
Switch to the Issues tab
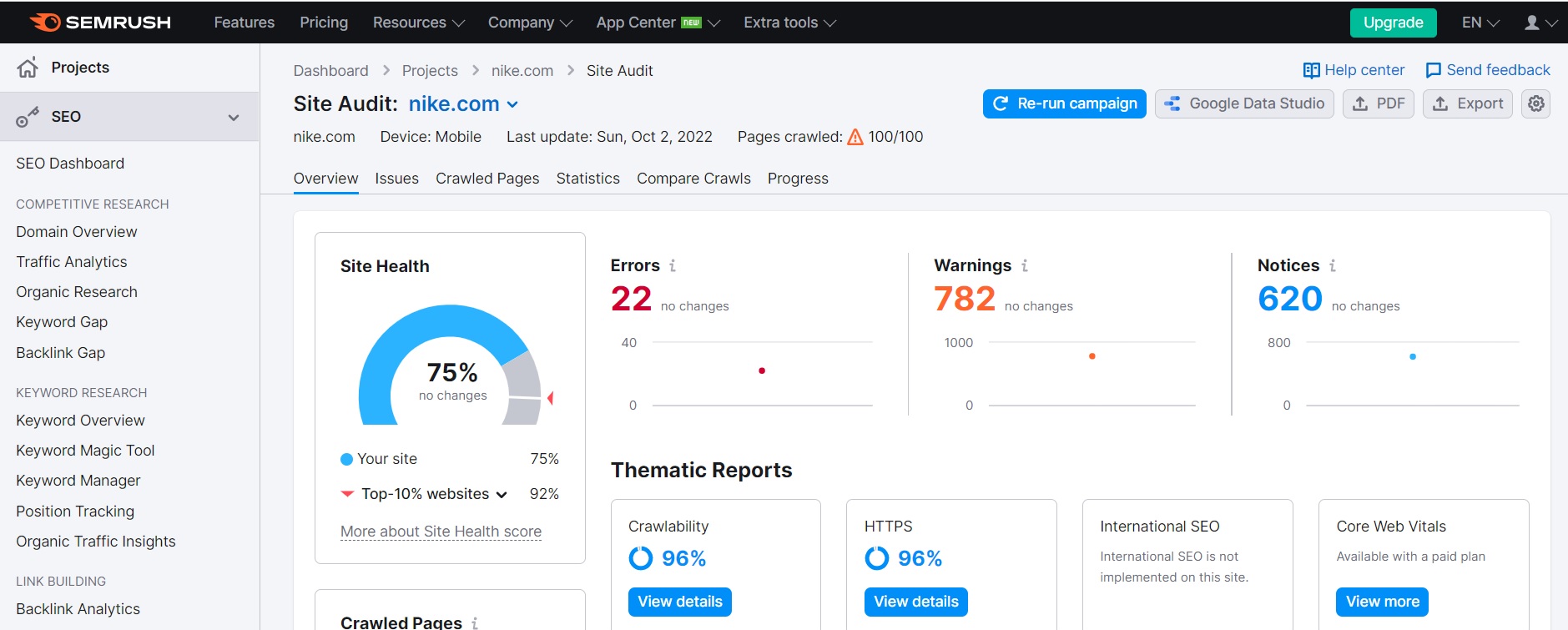coord(396,179)
